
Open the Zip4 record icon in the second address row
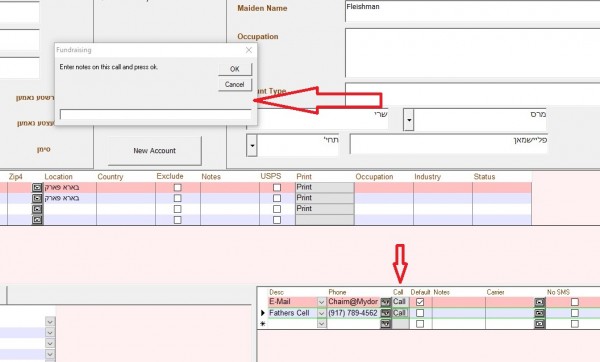coord(37,198)
